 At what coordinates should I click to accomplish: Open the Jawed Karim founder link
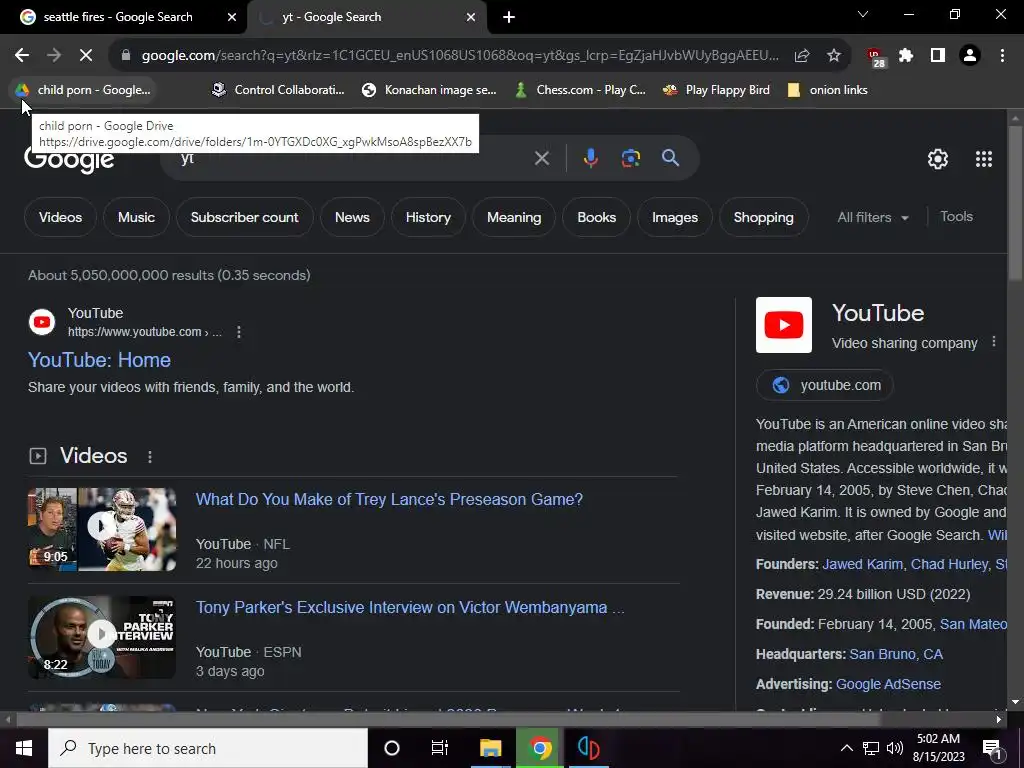click(862, 564)
